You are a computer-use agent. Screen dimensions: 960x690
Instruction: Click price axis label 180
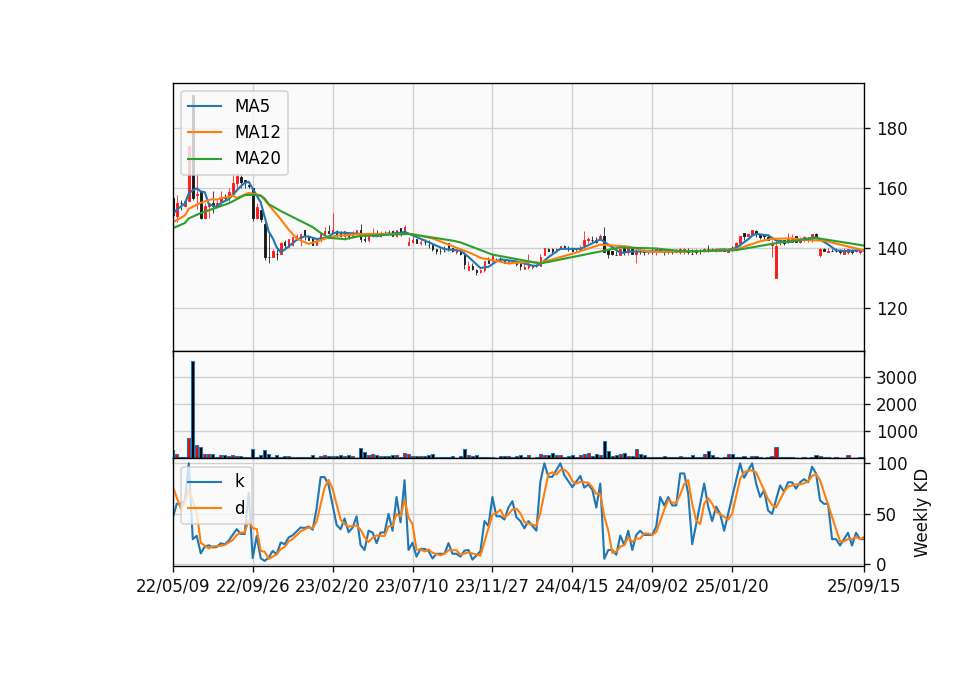point(891,129)
